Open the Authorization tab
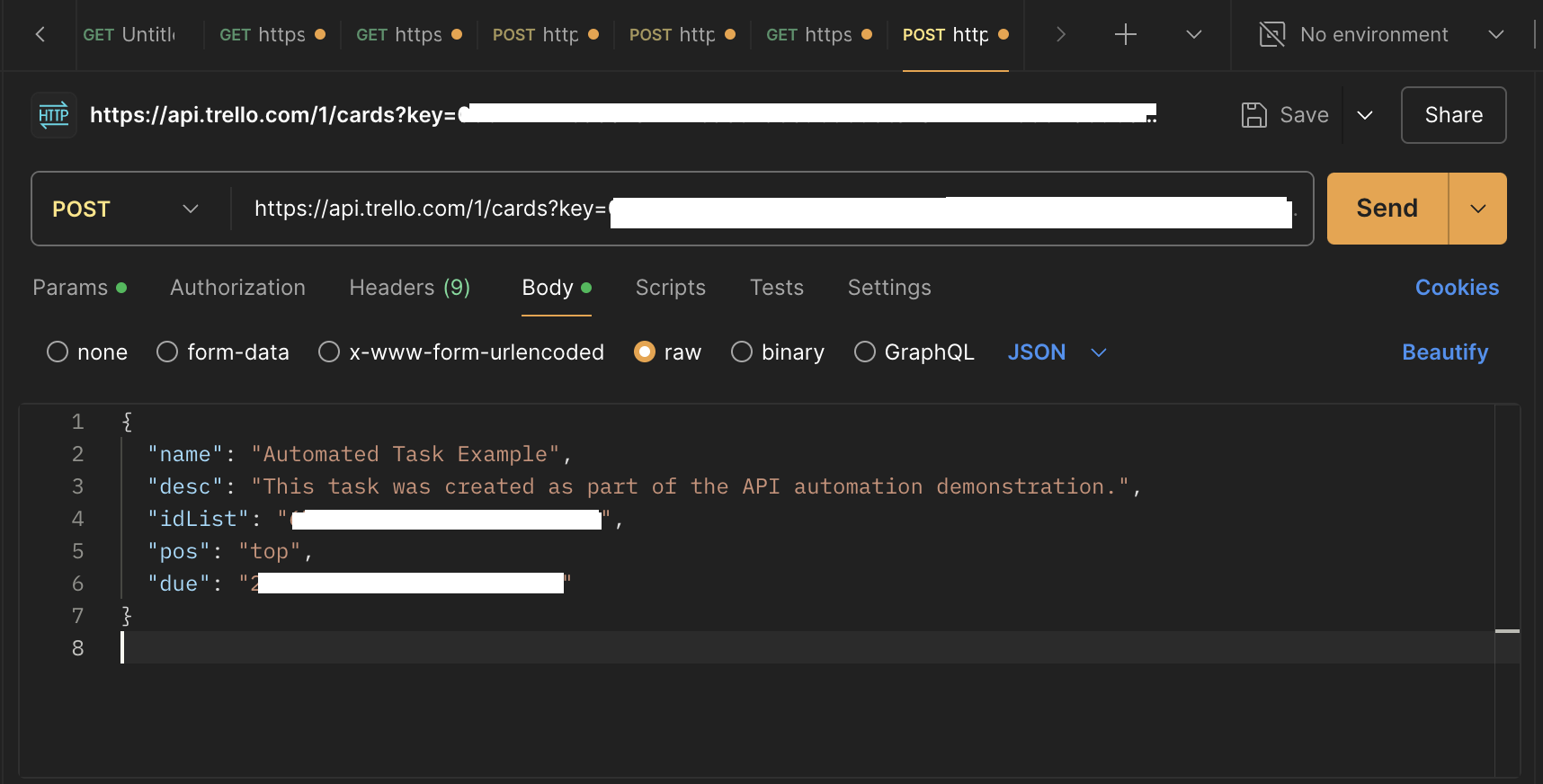This screenshot has width=1543, height=784. point(237,288)
